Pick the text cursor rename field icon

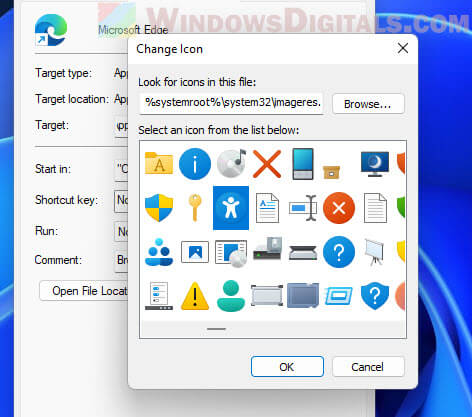coord(303,208)
